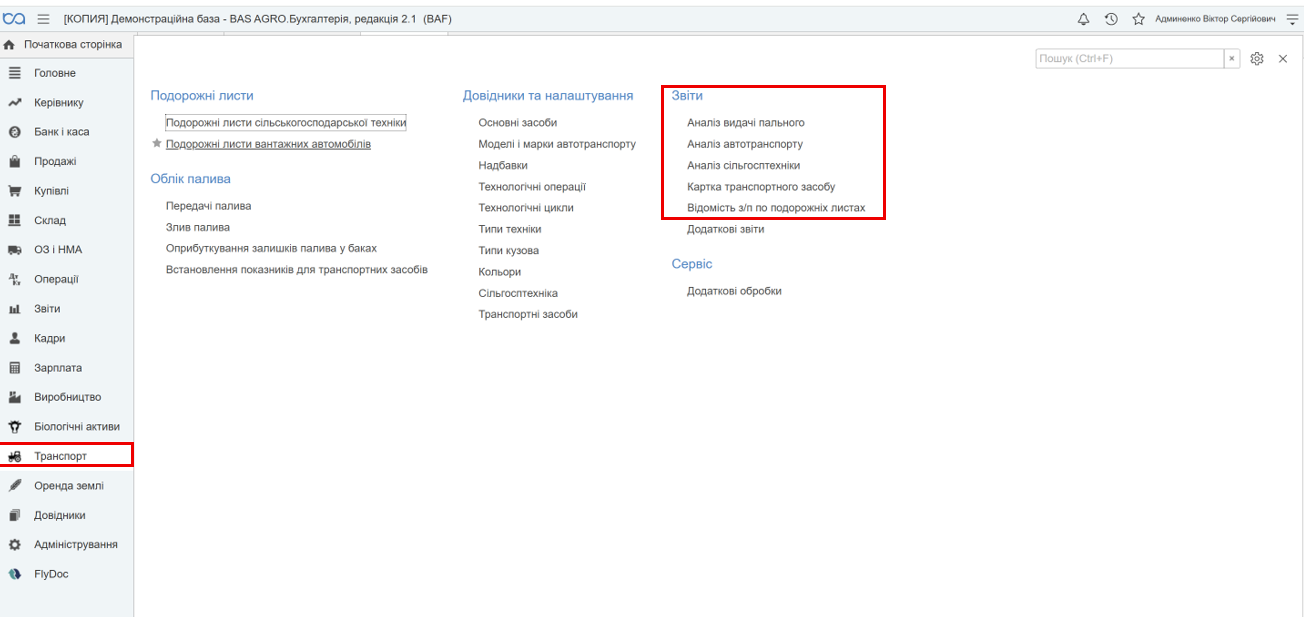Viewport: 1304px width, 617px height.
Task: Click the home icon of Початкова сторінка
Action: click(x=10, y=45)
